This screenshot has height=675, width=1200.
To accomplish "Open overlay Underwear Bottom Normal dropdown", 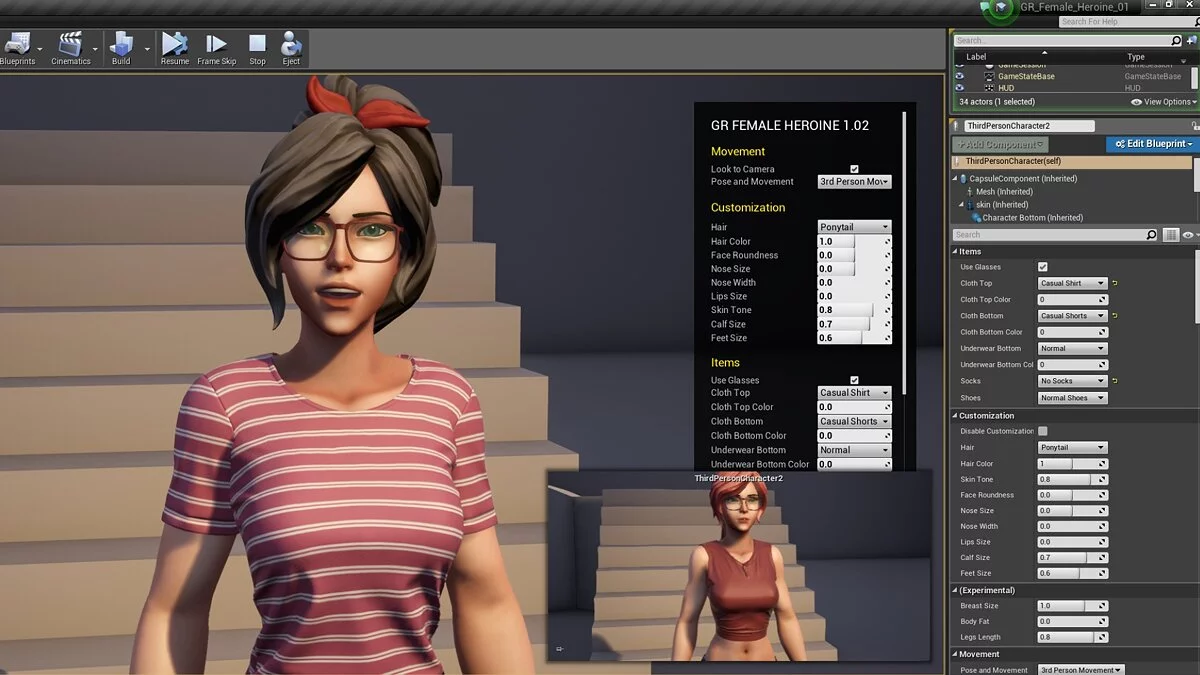I will tap(854, 450).
